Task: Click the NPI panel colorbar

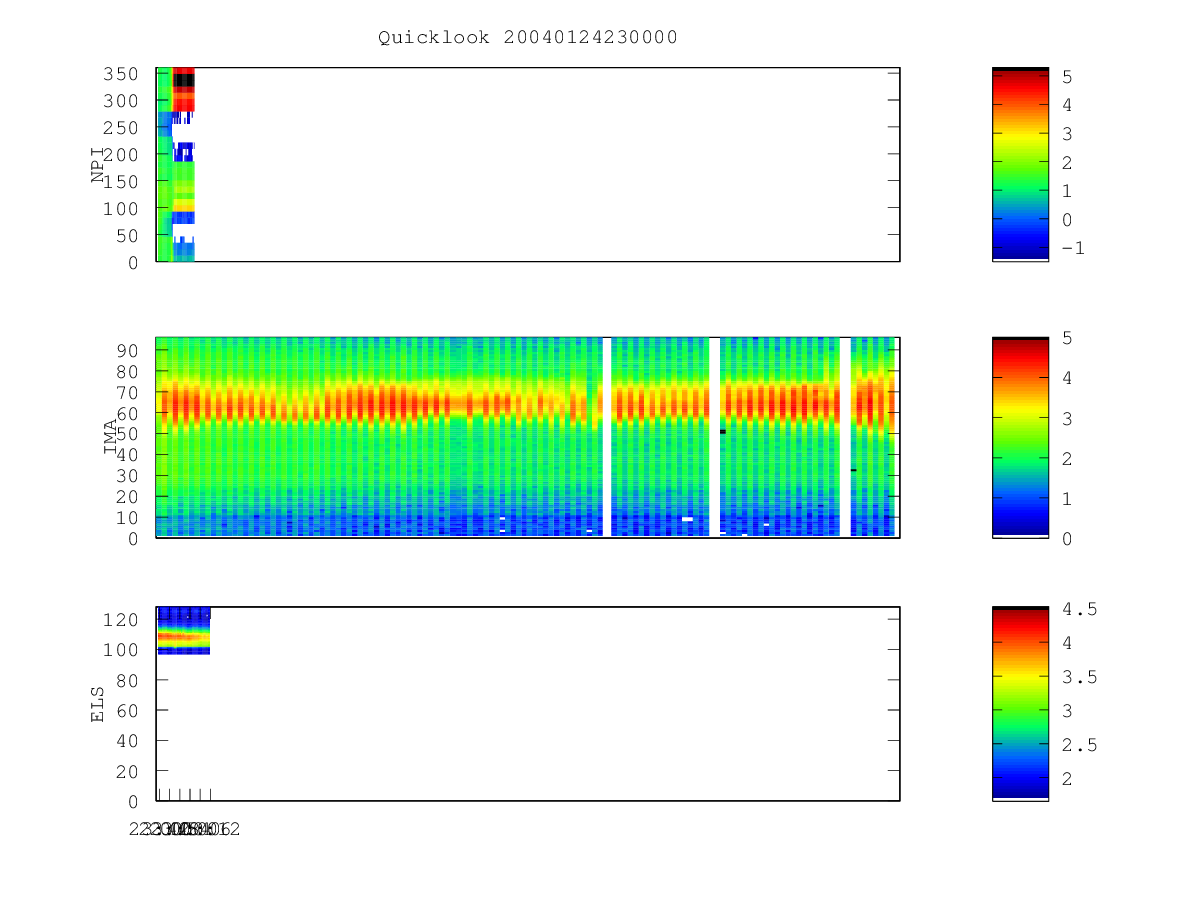Action: [x=1020, y=164]
